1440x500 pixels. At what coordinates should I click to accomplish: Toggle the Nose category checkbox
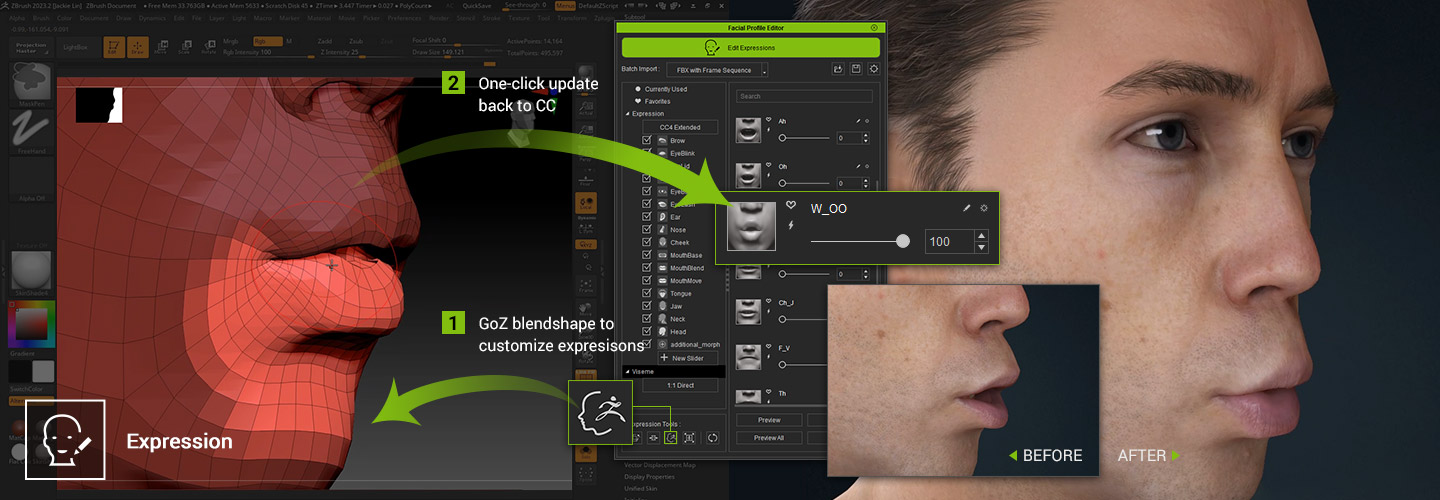click(647, 230)
